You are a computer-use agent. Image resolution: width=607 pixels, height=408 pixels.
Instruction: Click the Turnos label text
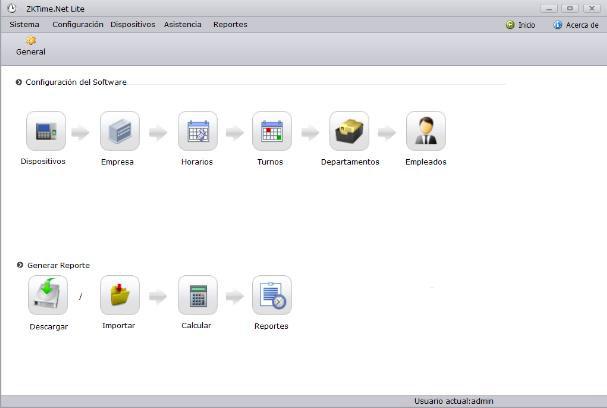[270, 162]
